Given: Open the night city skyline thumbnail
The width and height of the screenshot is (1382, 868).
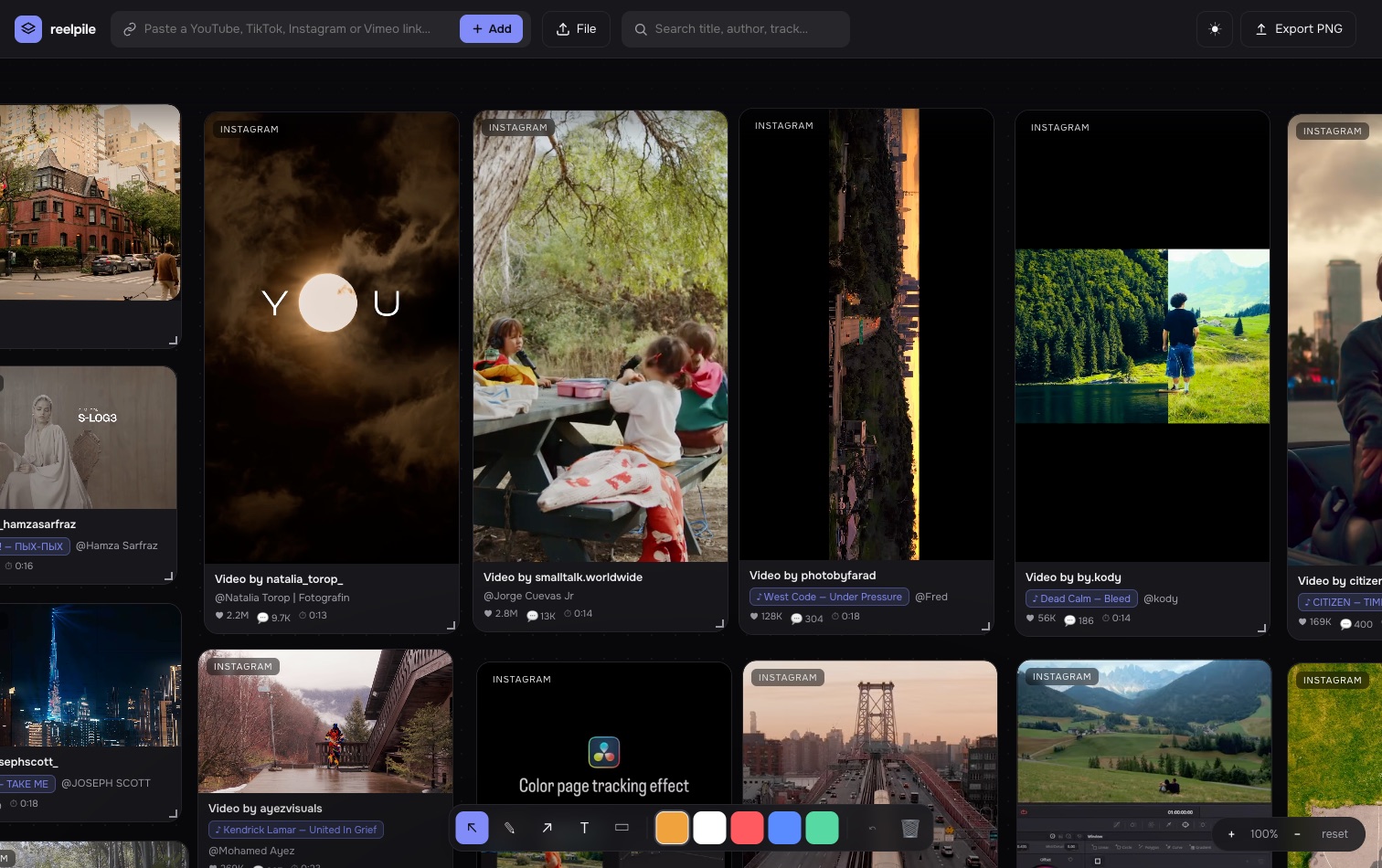Looking at the screenshot, I should tap(90, 675).
